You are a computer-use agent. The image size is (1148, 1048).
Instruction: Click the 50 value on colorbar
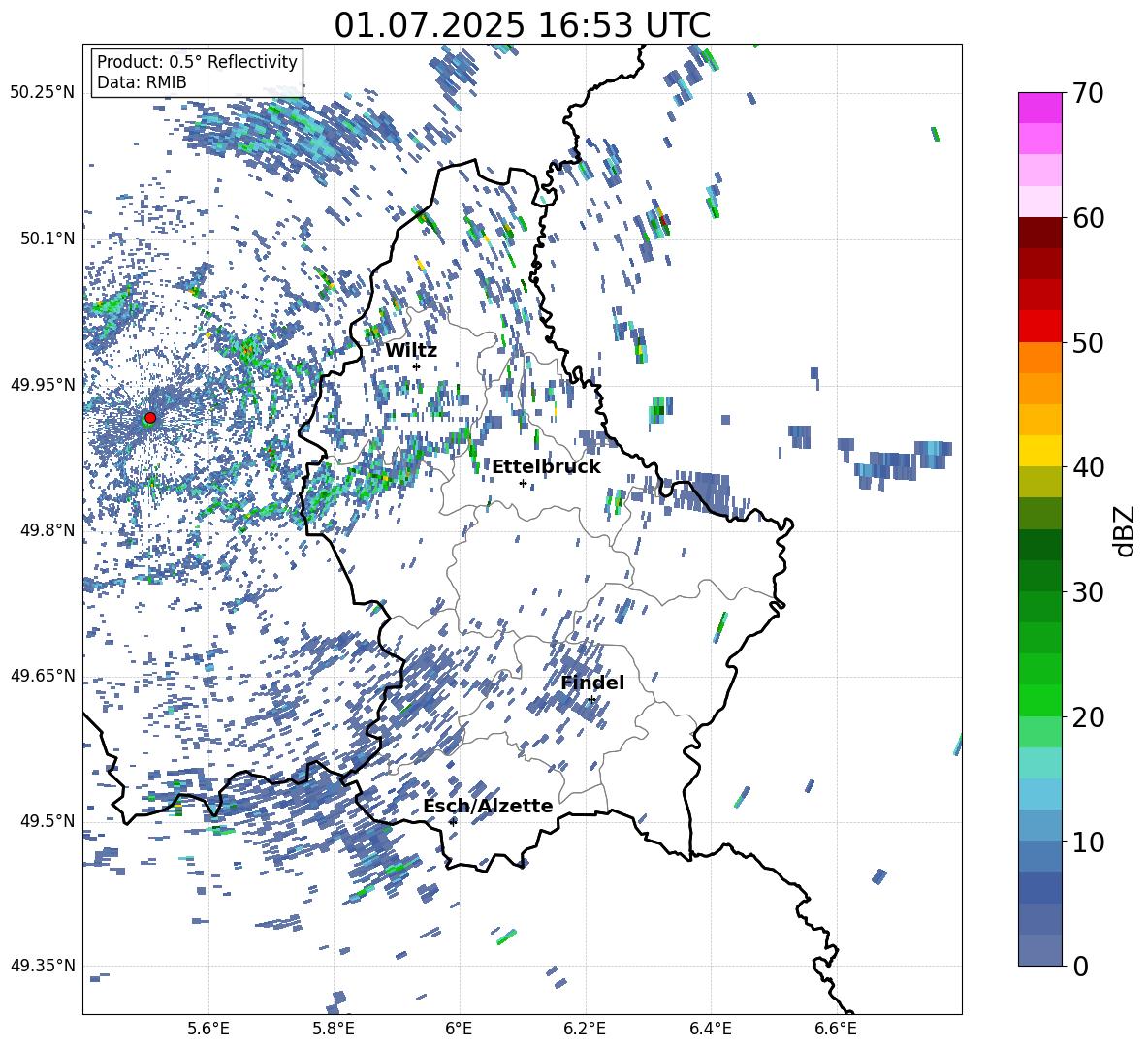(1088, 342)
